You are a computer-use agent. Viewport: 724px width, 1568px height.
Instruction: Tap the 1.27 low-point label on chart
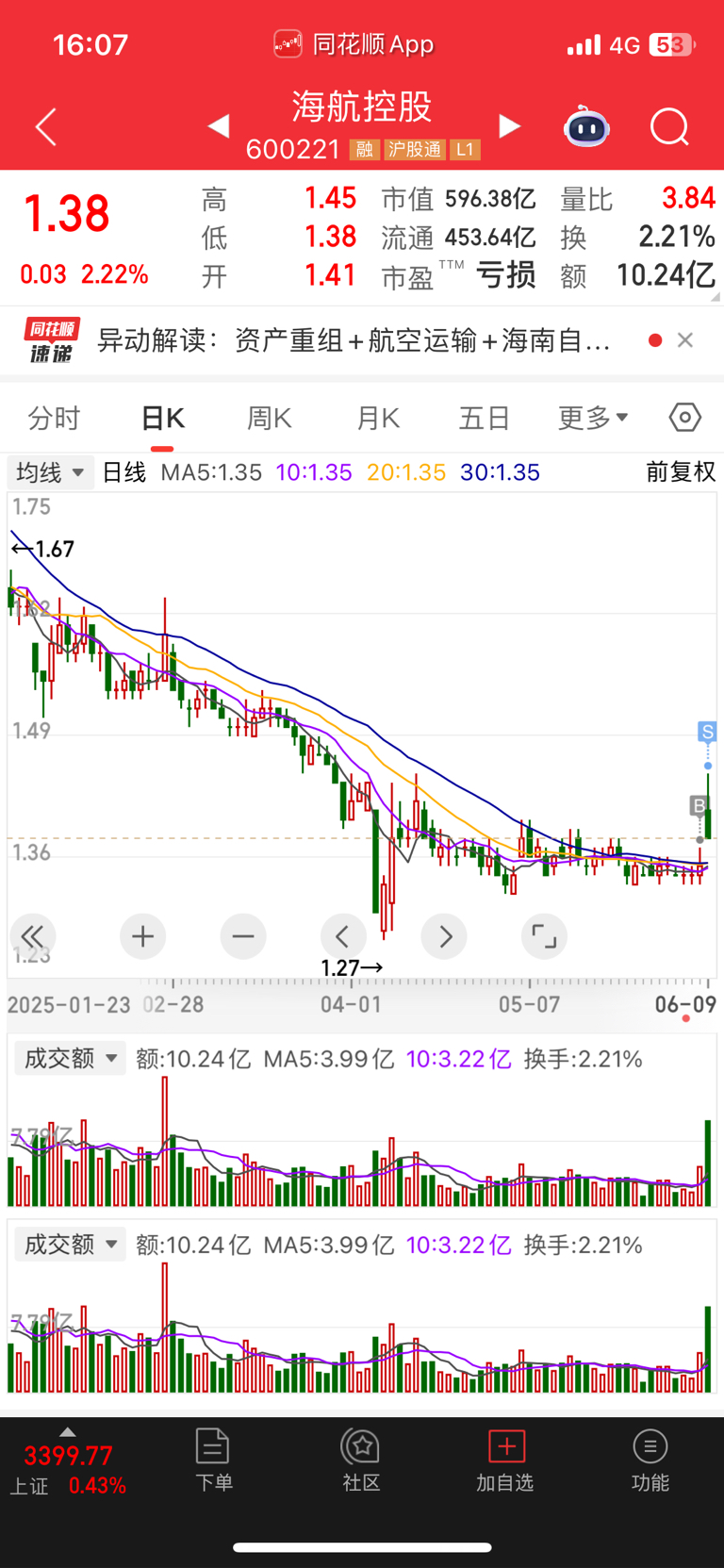(352, 968)
